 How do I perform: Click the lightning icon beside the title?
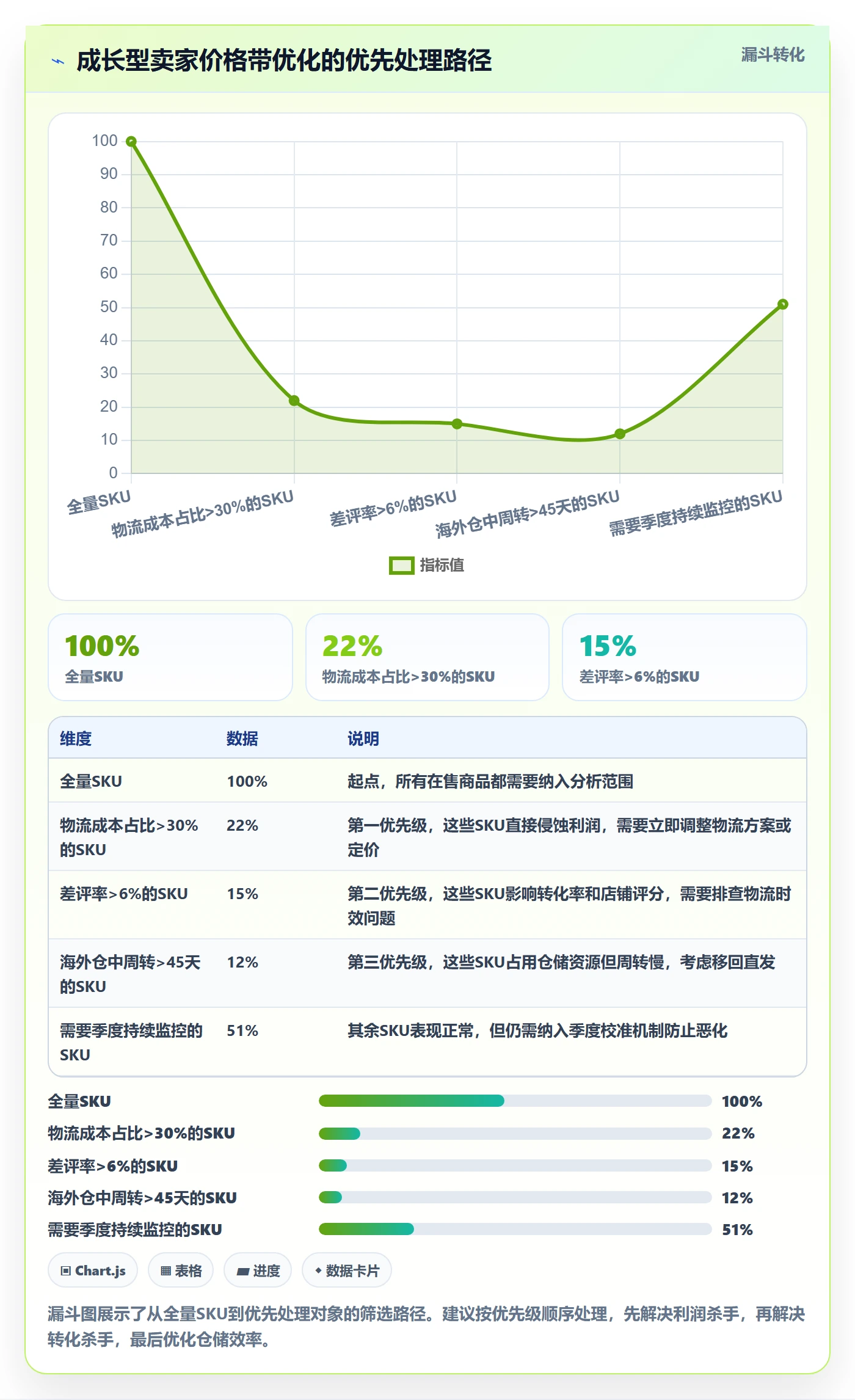point(58,61)
